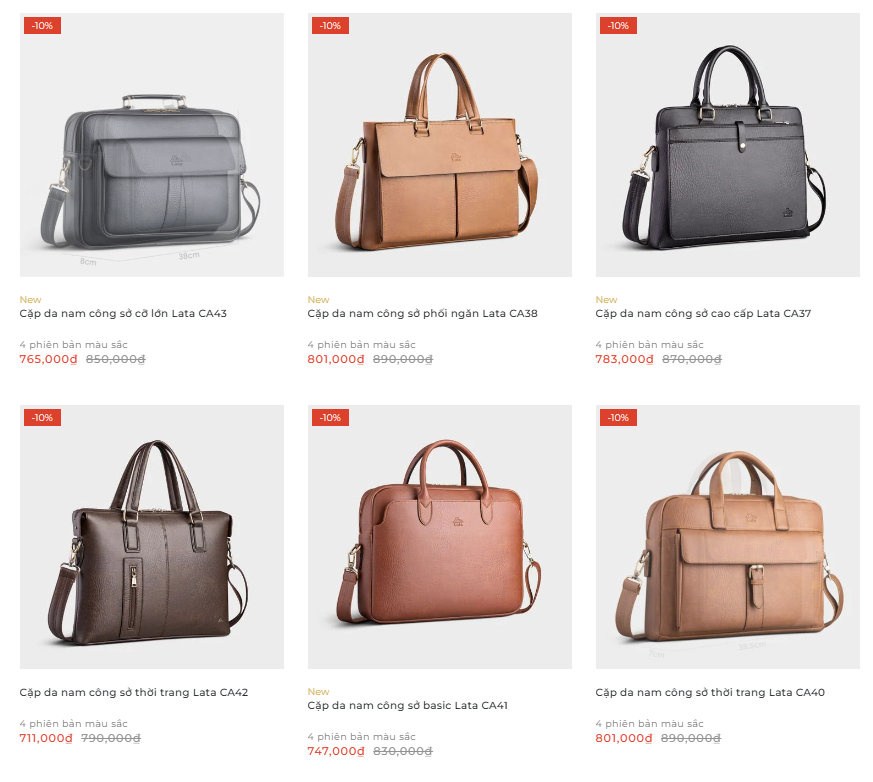Click the -10% badge on Lata CA38
Screen dimensions: 873x782
(x=330, y=26)
